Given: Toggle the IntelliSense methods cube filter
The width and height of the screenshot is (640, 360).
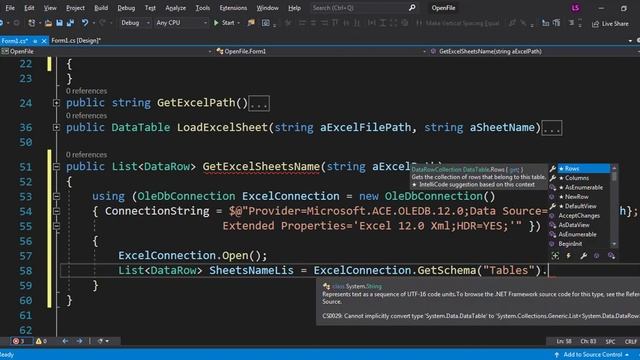Looking at the screenshot, I should point(597,256).
